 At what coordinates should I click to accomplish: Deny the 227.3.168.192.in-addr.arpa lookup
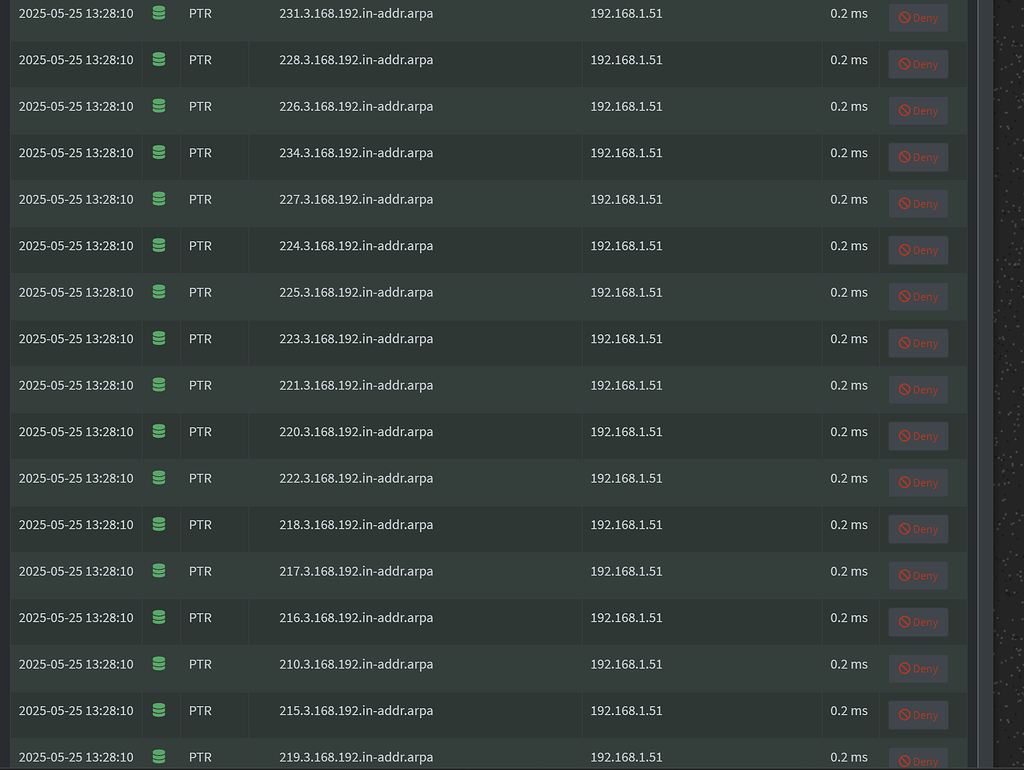917,203
